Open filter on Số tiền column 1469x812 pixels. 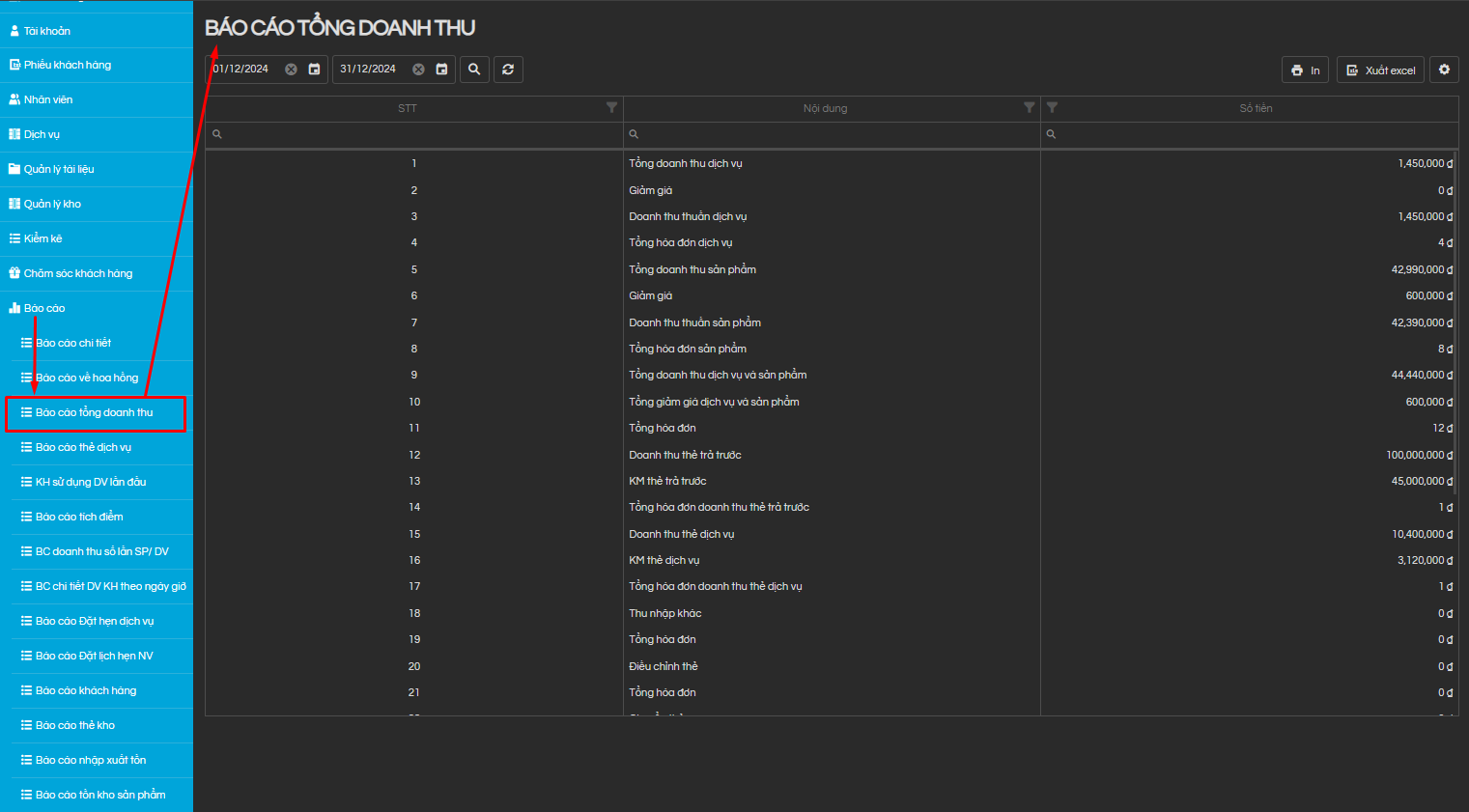[x=1052, y=107]
